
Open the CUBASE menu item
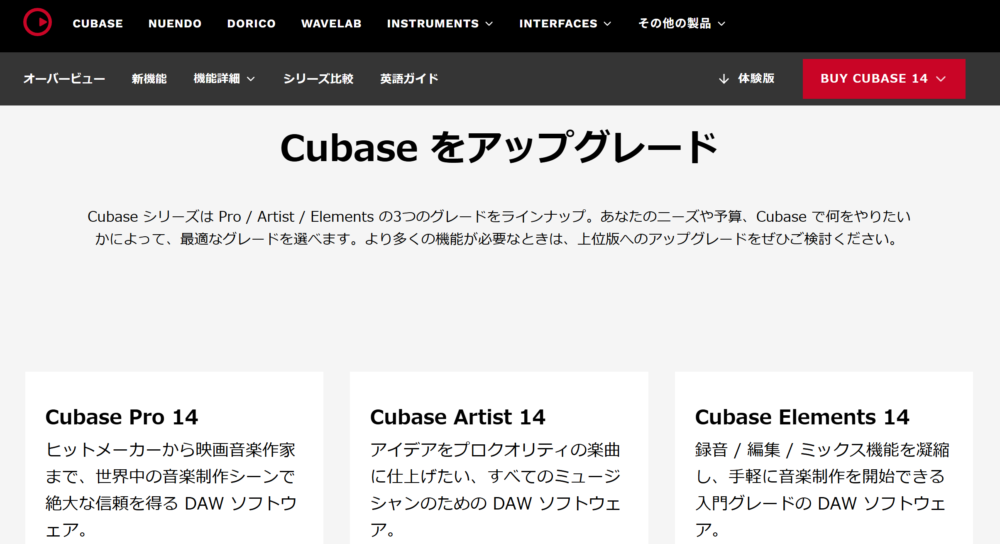98,24
